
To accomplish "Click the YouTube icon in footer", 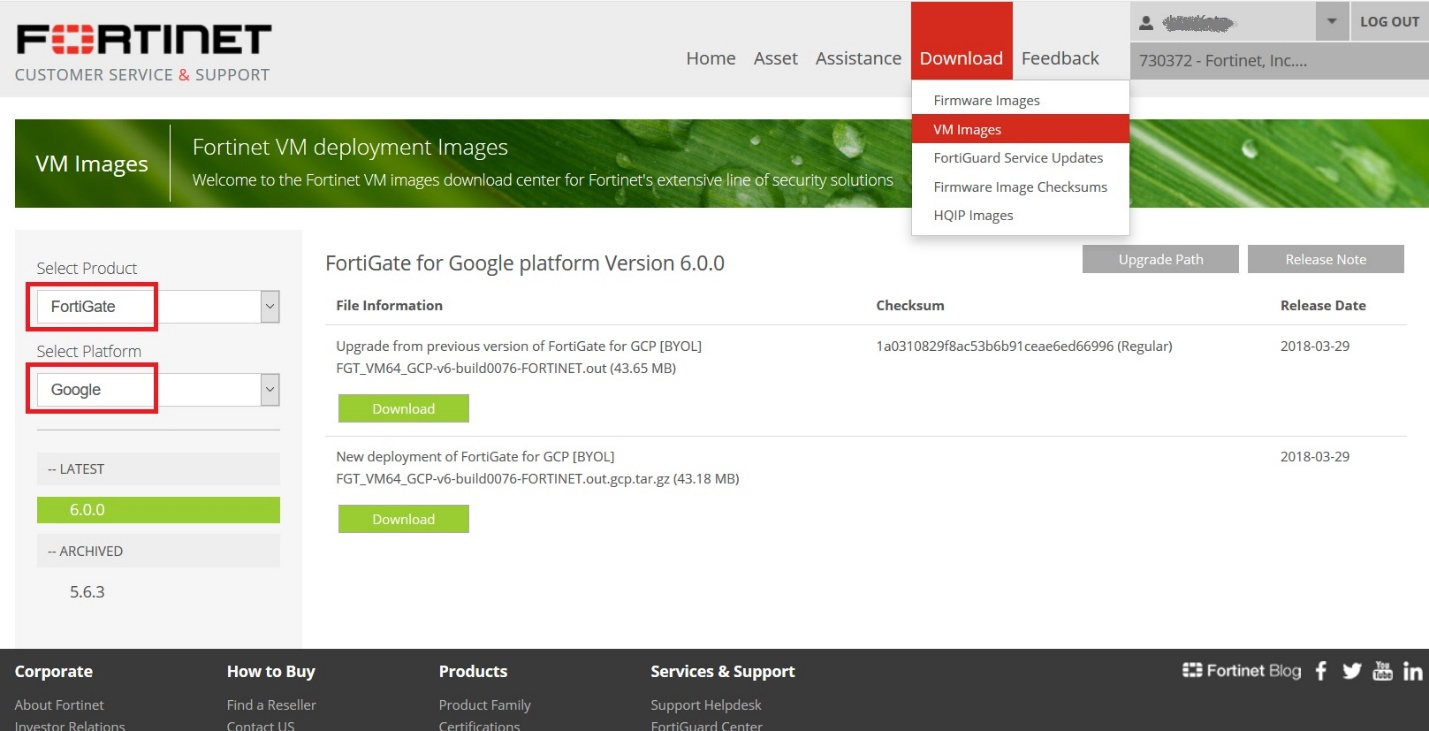I will [x=1382, y=671].
